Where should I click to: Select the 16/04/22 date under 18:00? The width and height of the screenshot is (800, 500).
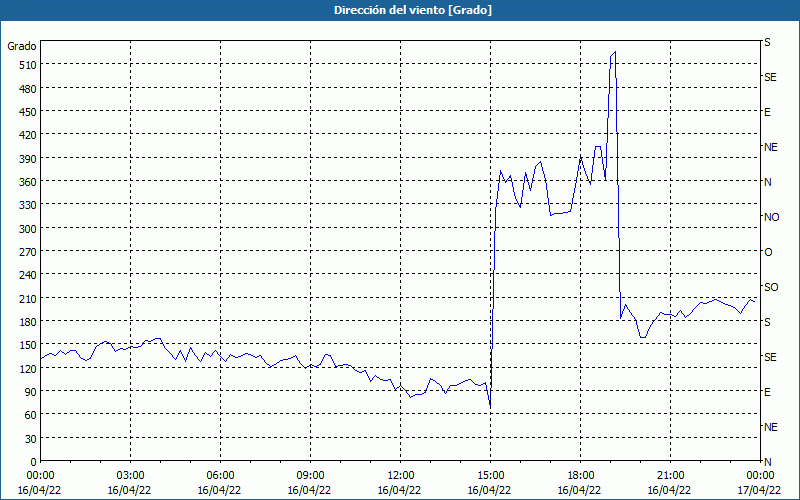[579, 490]
